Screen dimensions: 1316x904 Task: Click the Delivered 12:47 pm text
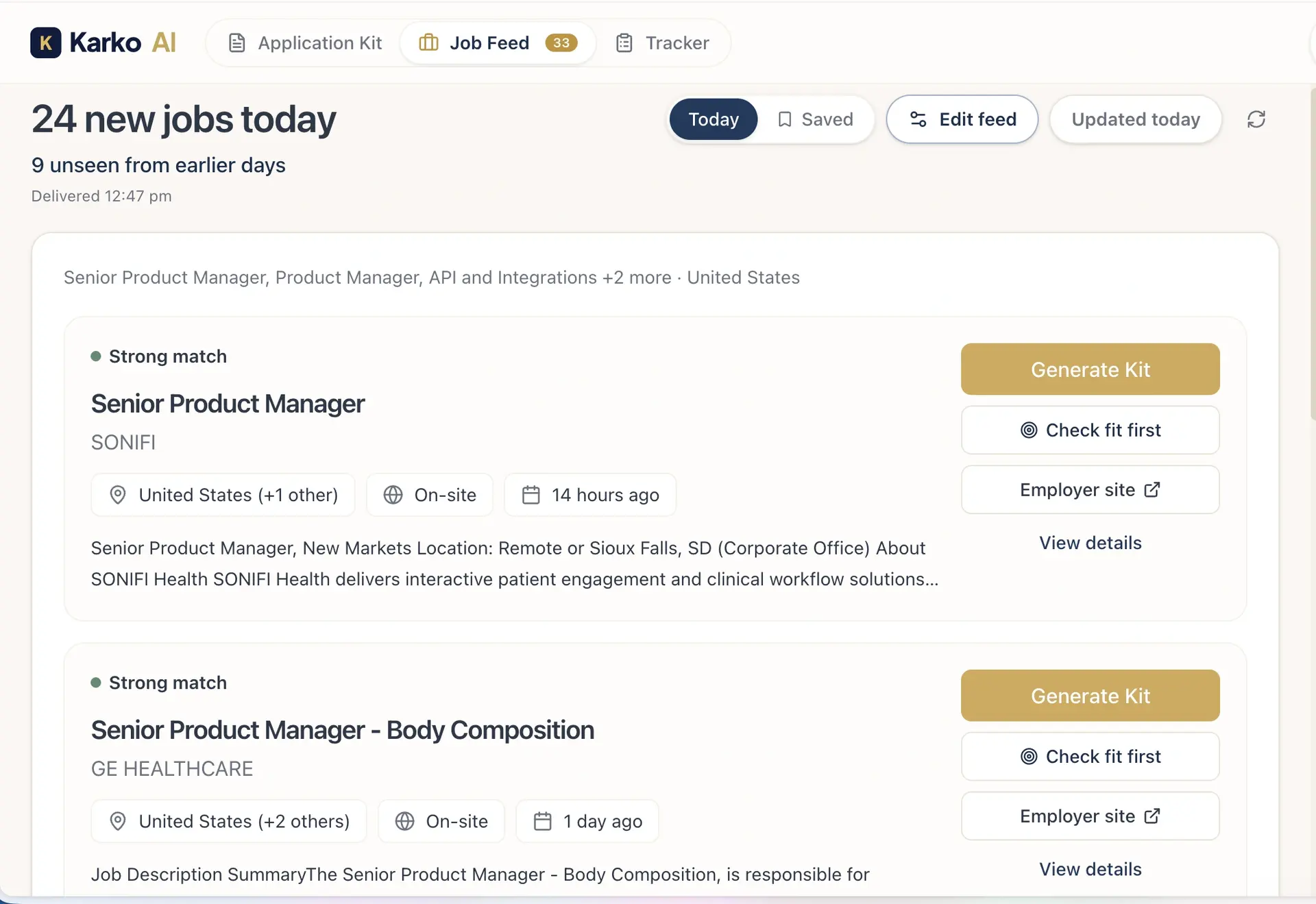click(x=101, y=196)
